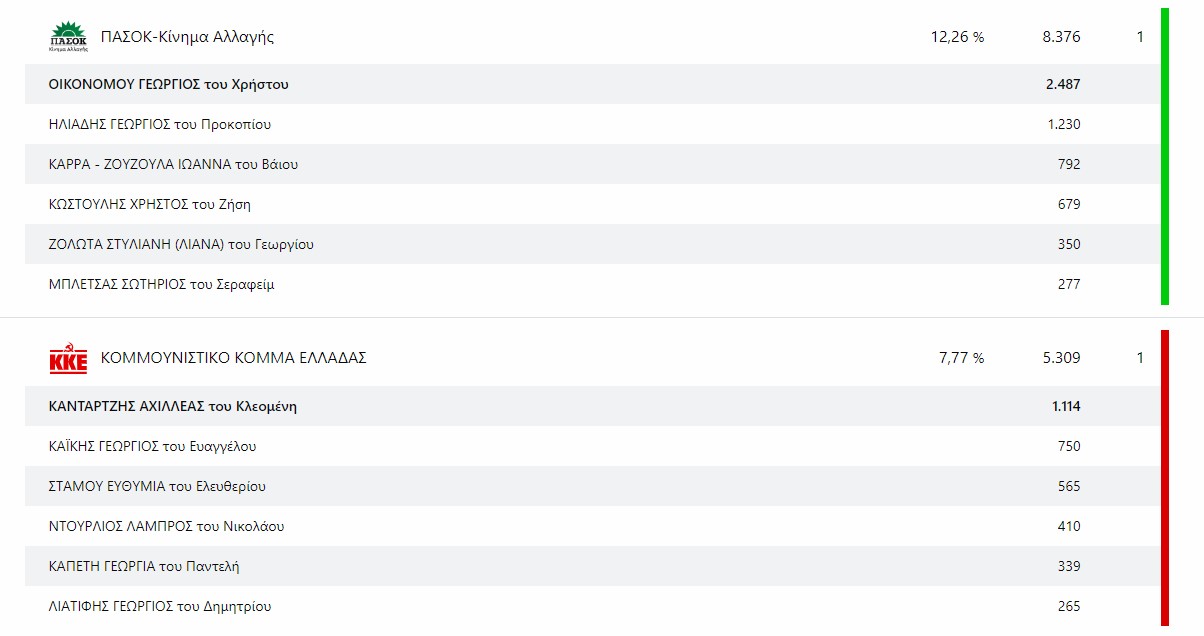Click PASOK 12,26 % percentage value

point(957,37)
